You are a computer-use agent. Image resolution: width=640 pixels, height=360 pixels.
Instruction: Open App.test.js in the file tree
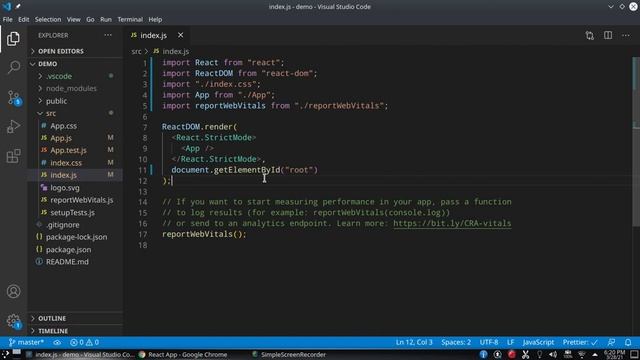pos(76,150)
